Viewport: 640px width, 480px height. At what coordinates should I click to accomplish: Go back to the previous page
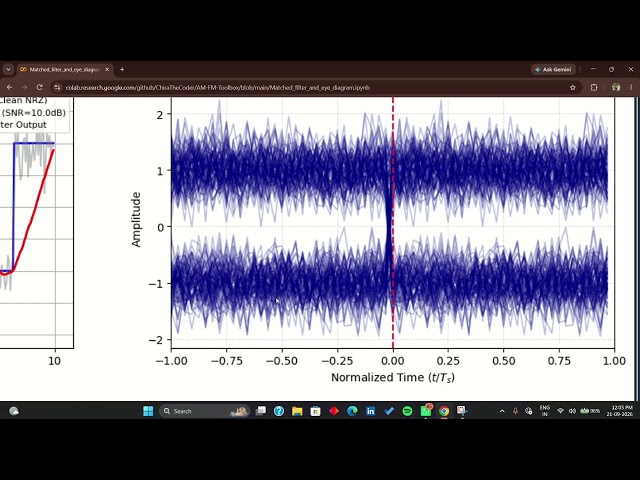click(x=9, y=87)
